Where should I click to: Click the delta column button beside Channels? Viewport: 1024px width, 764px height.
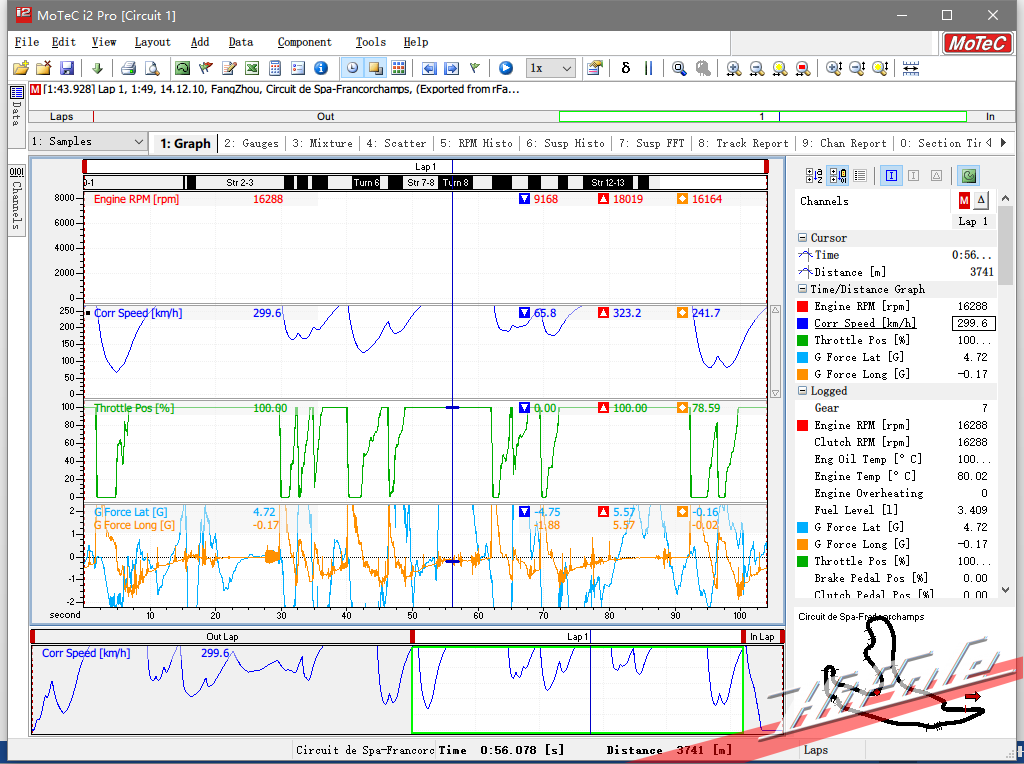981,200
